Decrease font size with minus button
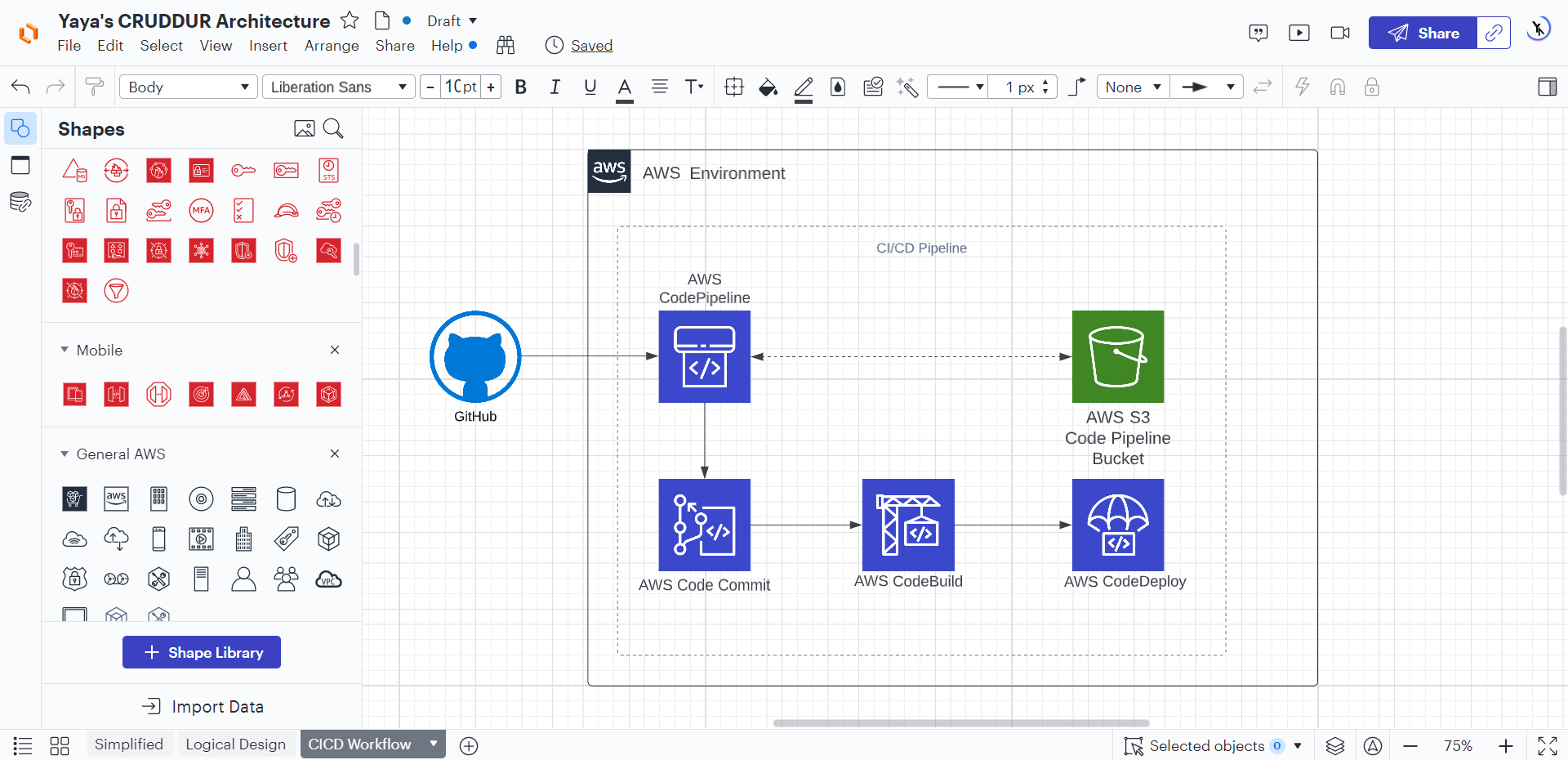 click(430, 87)
